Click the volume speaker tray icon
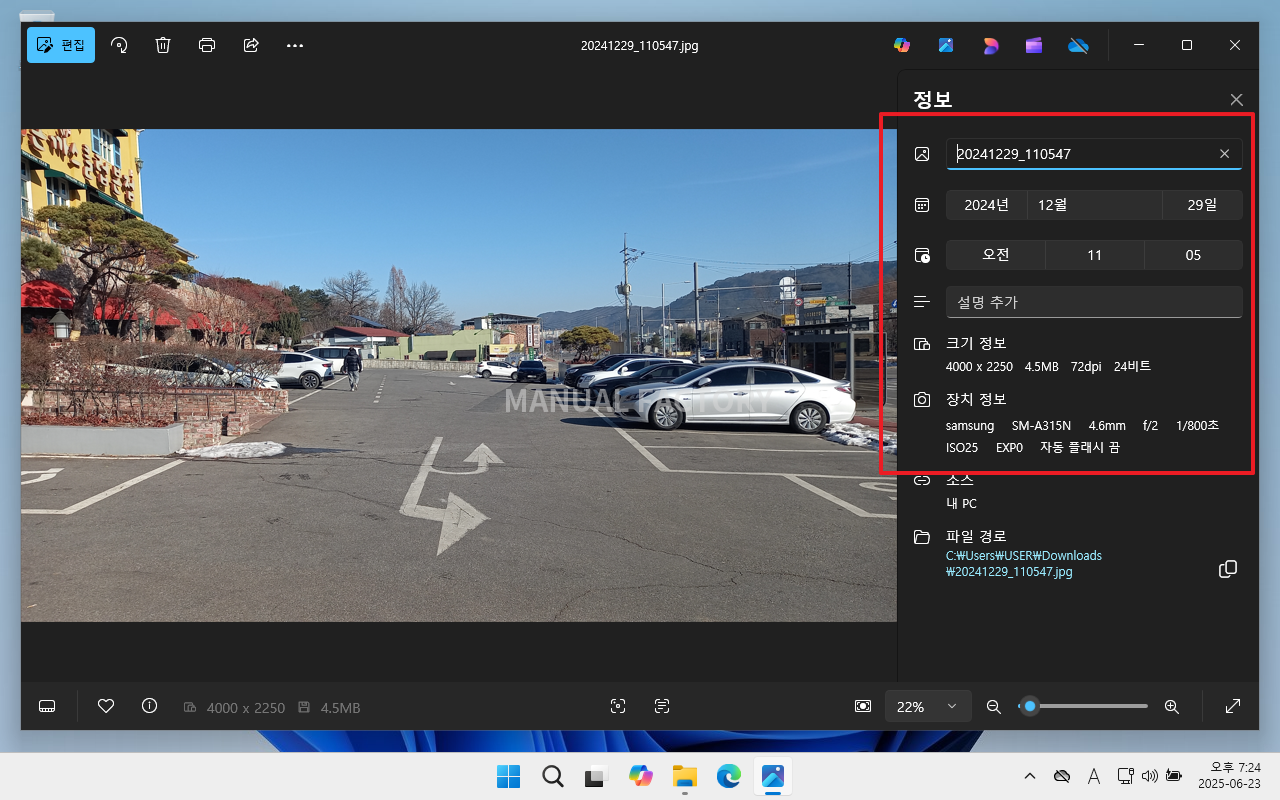Viewport: 1280px width, 800px height. tap(1149, 776)
